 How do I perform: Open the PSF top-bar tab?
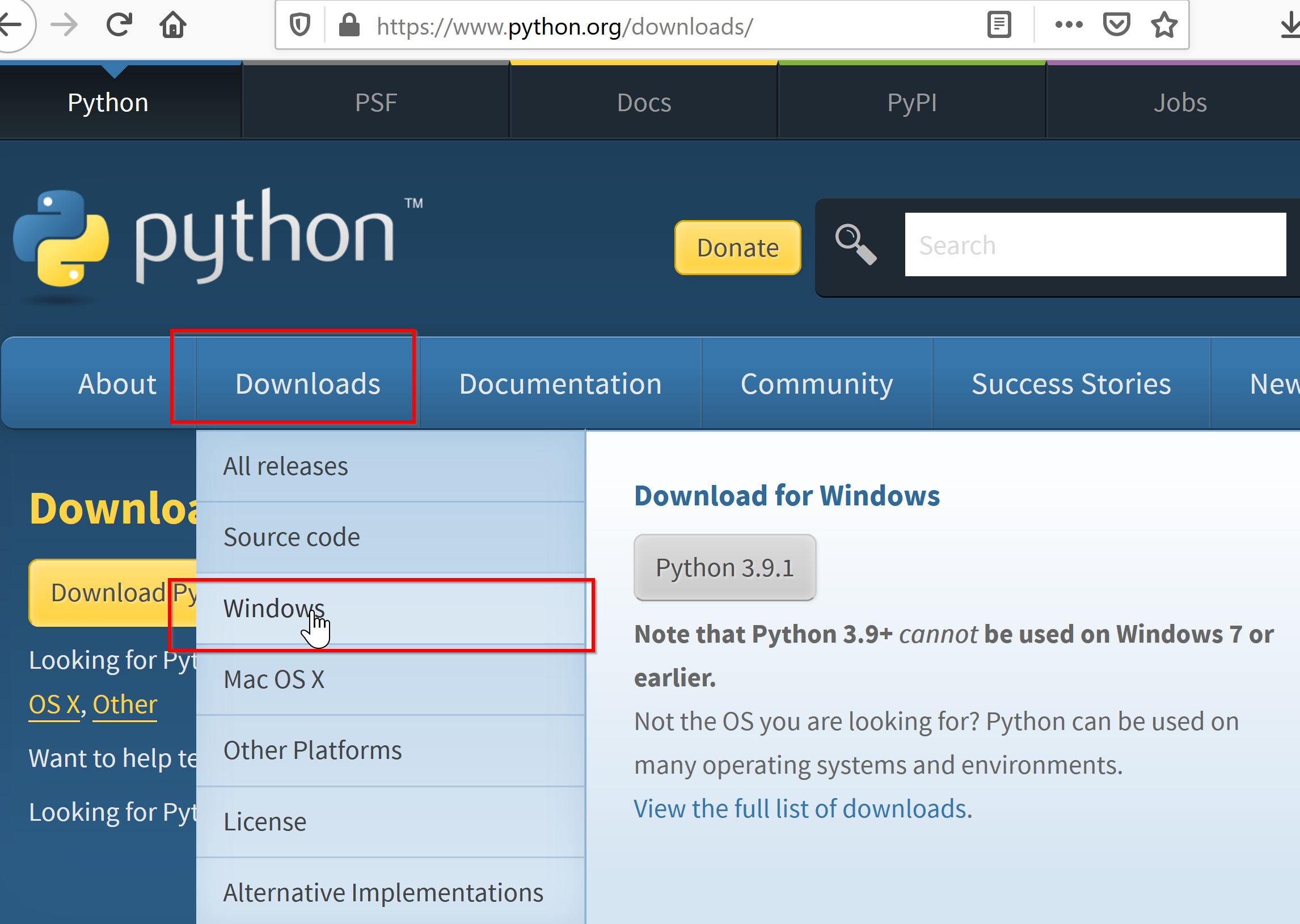[x=376, y=103]
